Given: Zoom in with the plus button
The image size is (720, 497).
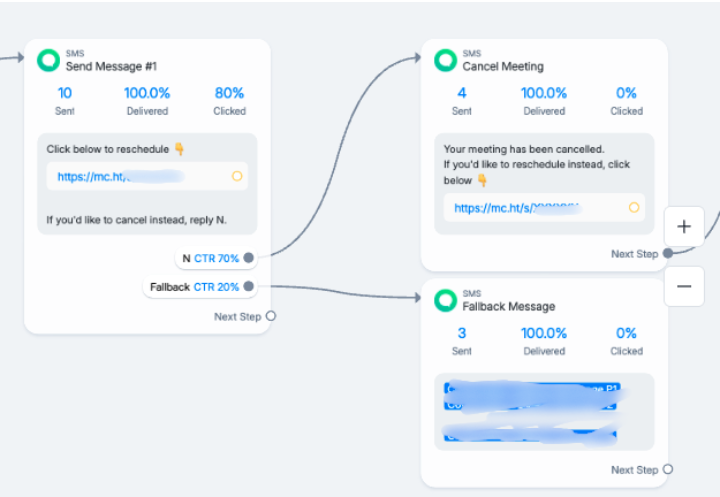Looking at the screenshot, I should 684,226.
